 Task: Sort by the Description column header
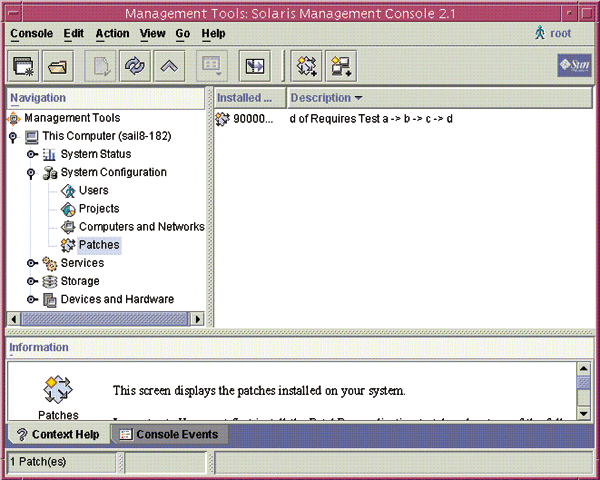pos(326,98)
